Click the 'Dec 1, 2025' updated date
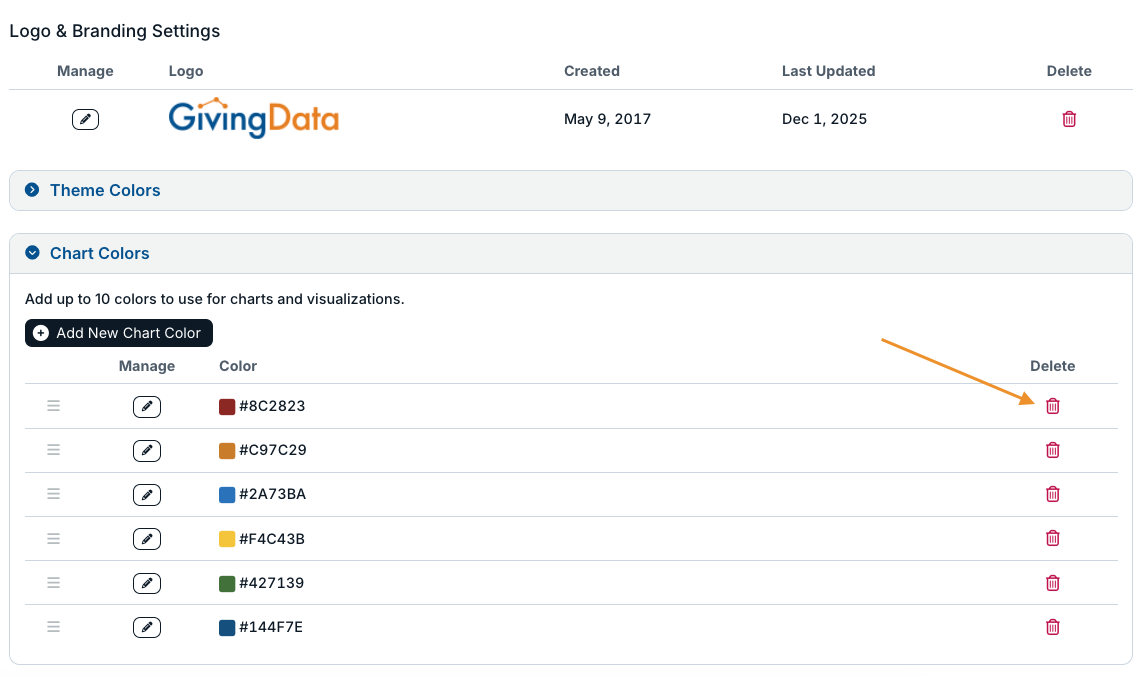 pyautogui.click(x=824, y=119)
